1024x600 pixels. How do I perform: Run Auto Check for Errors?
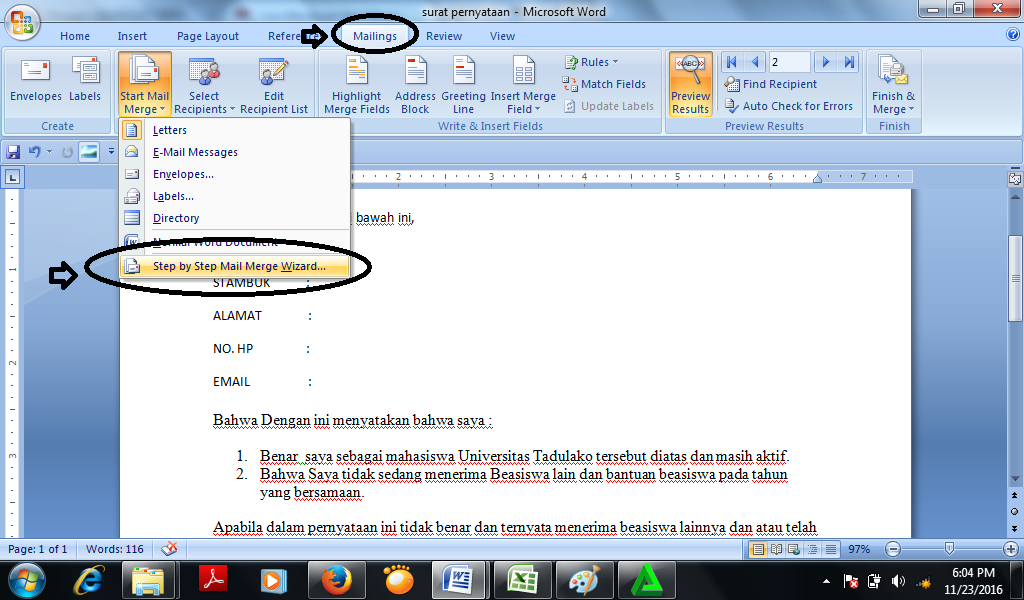coord(789,106)
